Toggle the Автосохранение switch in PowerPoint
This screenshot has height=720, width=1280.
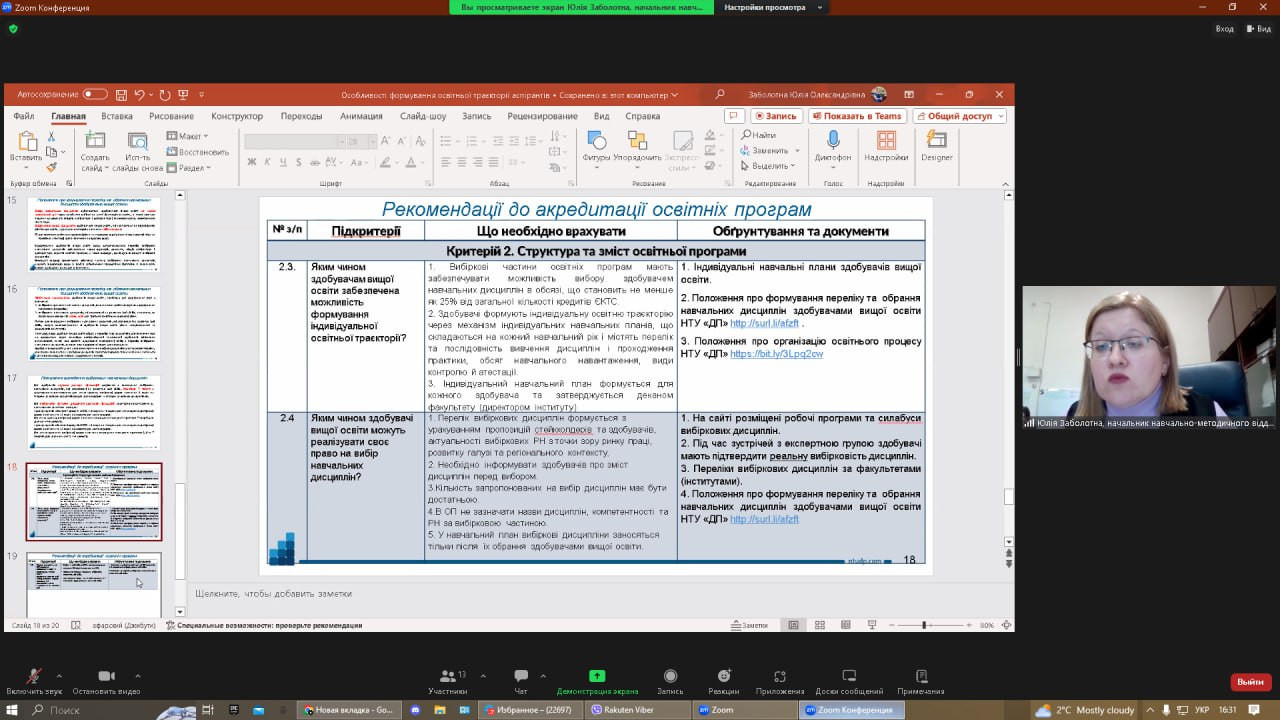point(95,94)
